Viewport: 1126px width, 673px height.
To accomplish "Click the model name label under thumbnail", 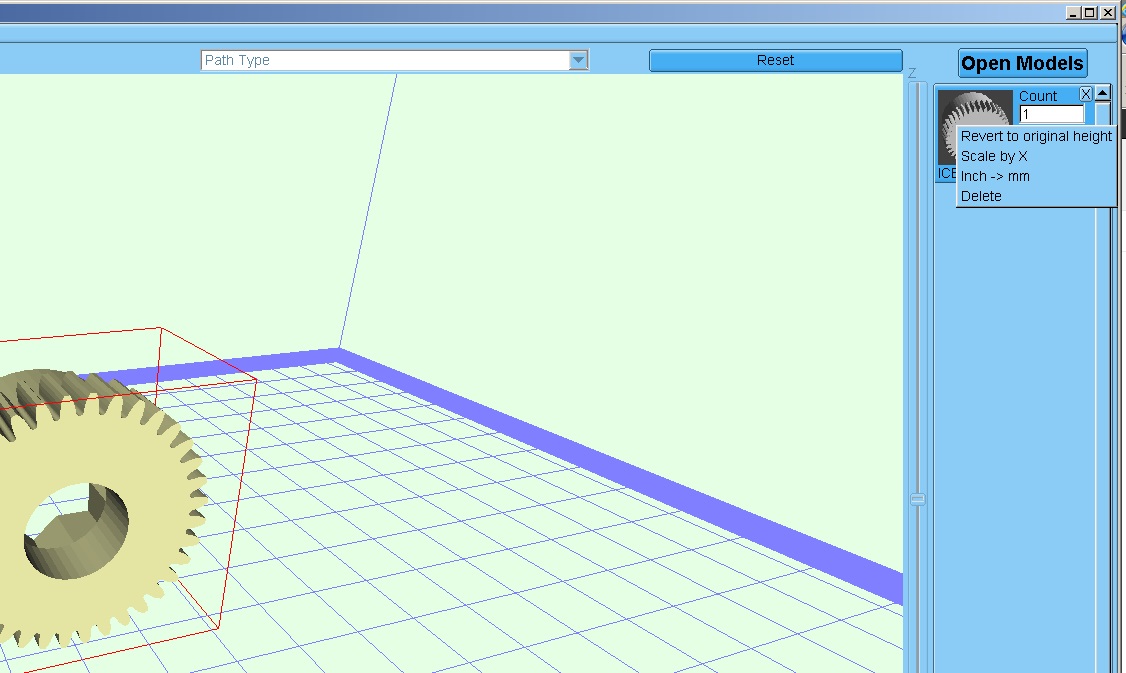I will pyautogui.click(x=946, y=174).
